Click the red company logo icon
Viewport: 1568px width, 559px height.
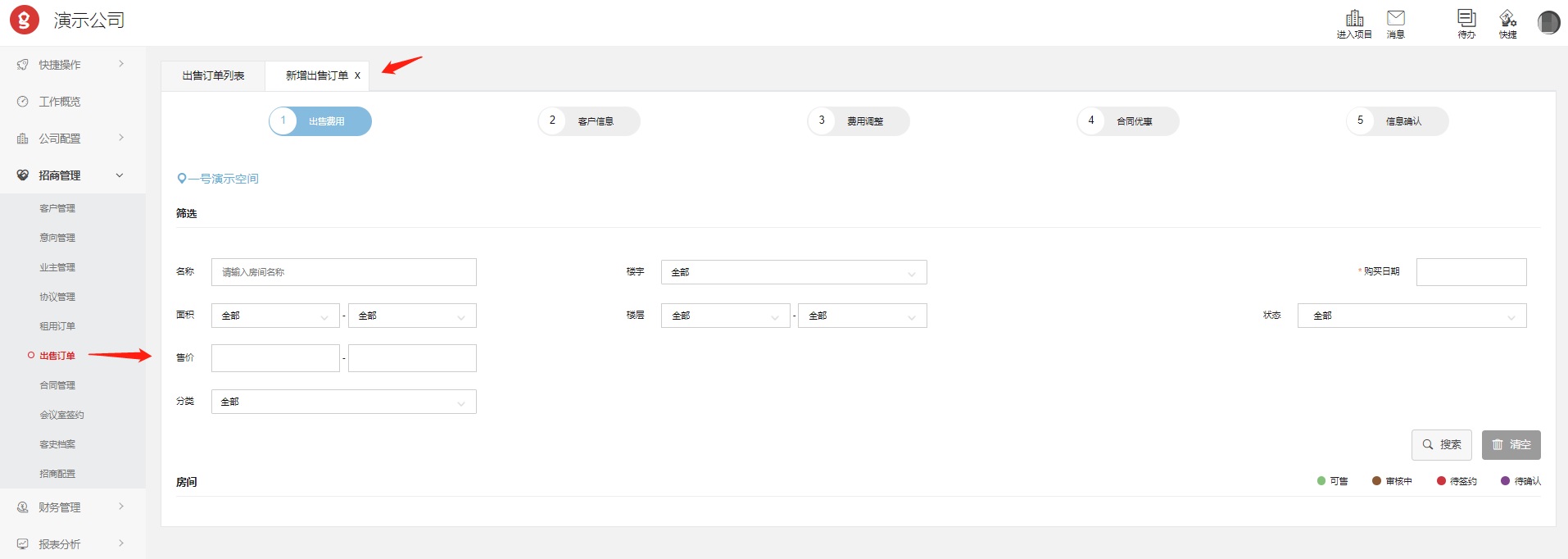coord(25,20)
